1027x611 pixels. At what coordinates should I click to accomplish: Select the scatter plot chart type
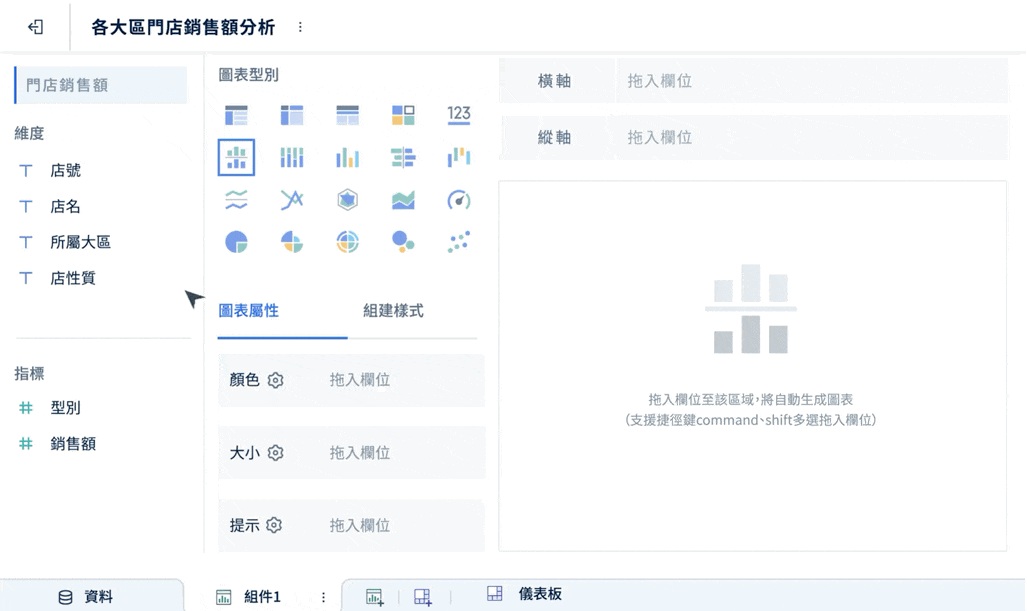(x=458, y=241)
